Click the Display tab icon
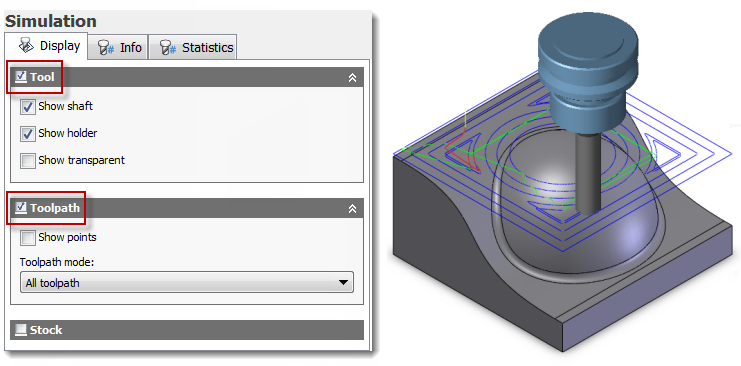Image resolution: width=741 pixels, height=366 pixels. click(26, 45)
